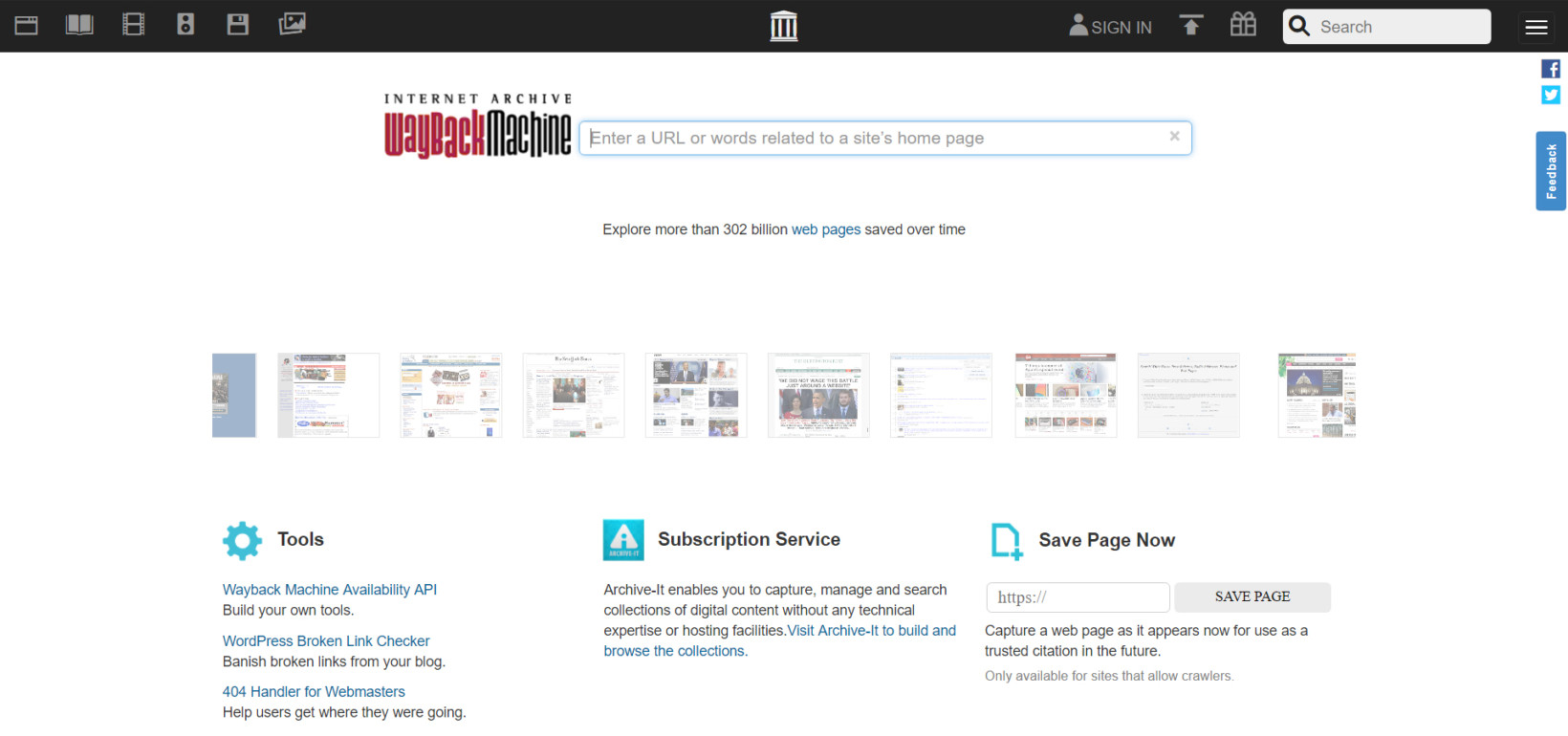1568x736 pixels.
Task: Click the Save Page Now heading
Action: click(x=1107, y=540)
